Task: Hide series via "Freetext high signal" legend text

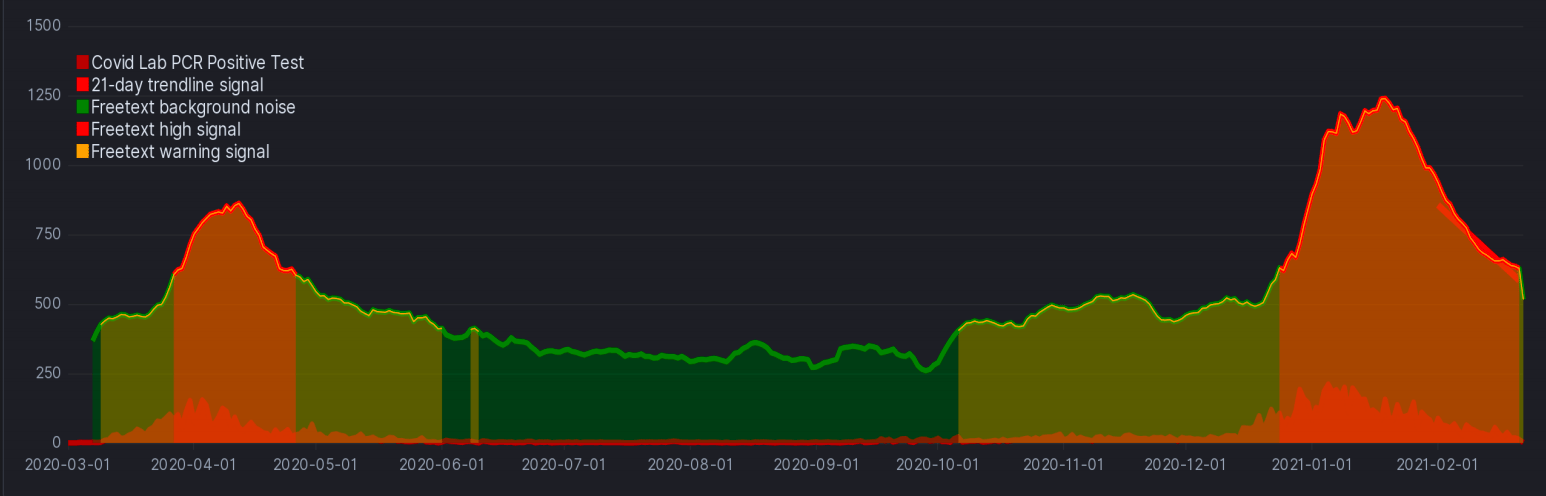Action: tap(165, 129)
